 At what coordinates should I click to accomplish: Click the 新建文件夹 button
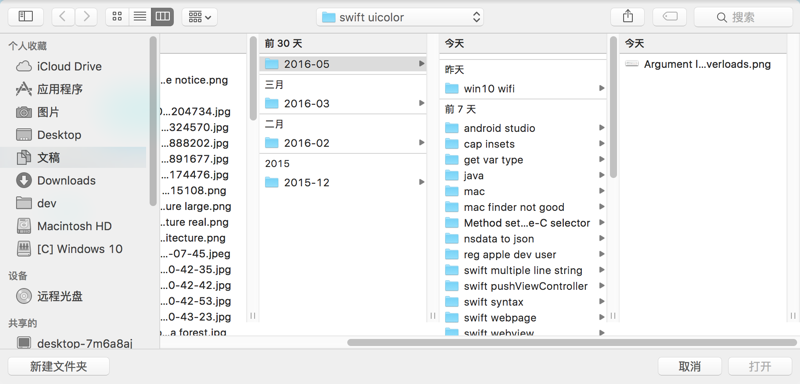(59, 366)
